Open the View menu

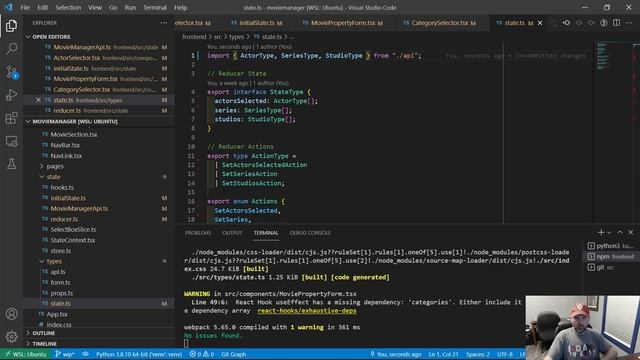95,7
